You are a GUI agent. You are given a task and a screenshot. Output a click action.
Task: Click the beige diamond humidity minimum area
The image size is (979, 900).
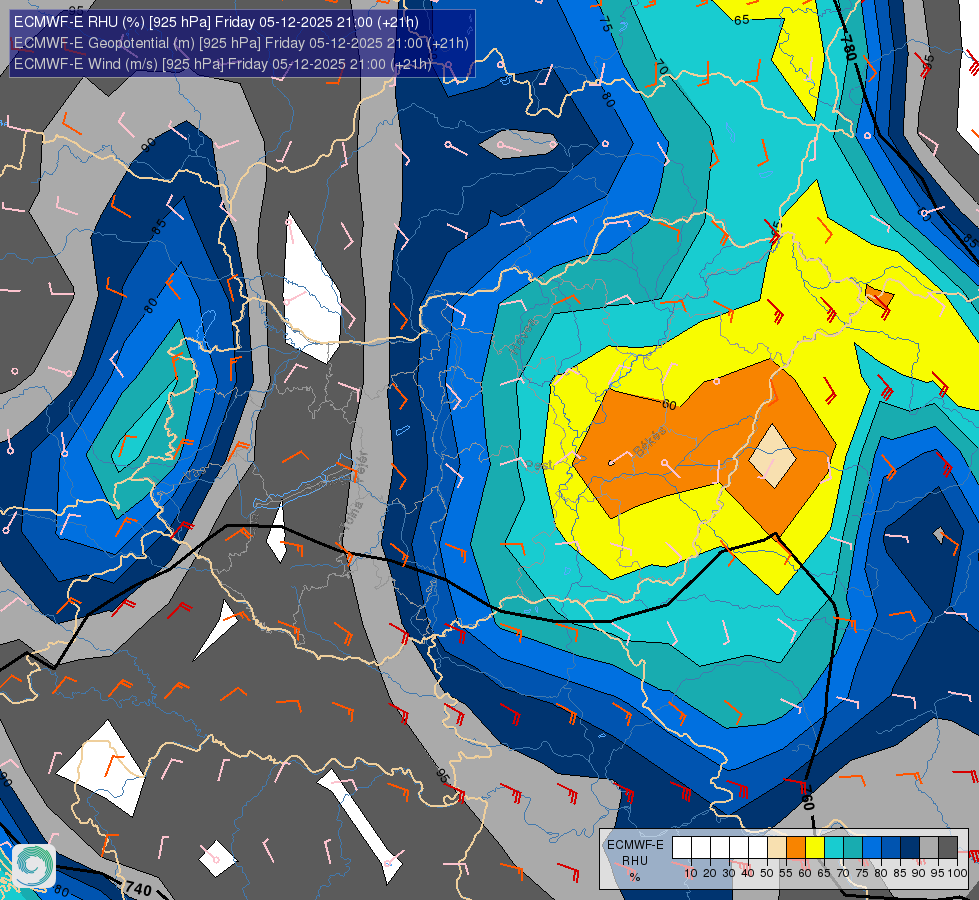773,457
